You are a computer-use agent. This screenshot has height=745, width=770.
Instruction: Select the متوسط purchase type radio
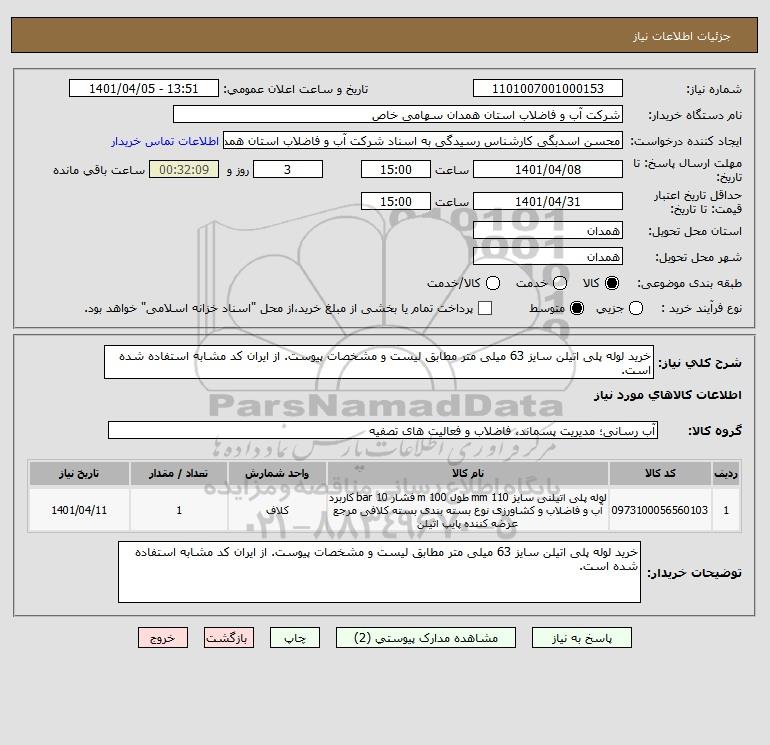(577, 308)
